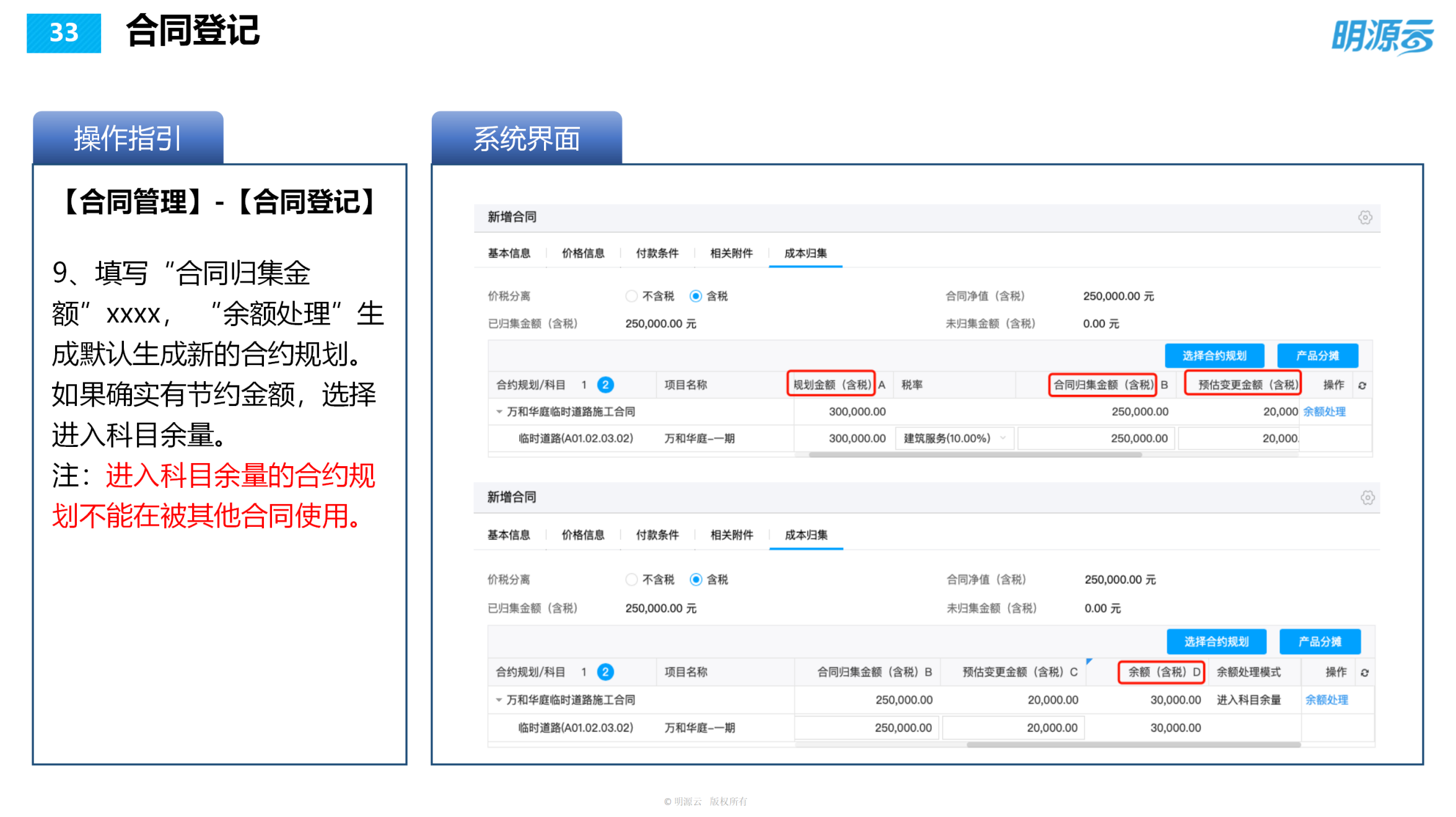Select 不含税 radio in the lower contract

click(x=632, y=579)
